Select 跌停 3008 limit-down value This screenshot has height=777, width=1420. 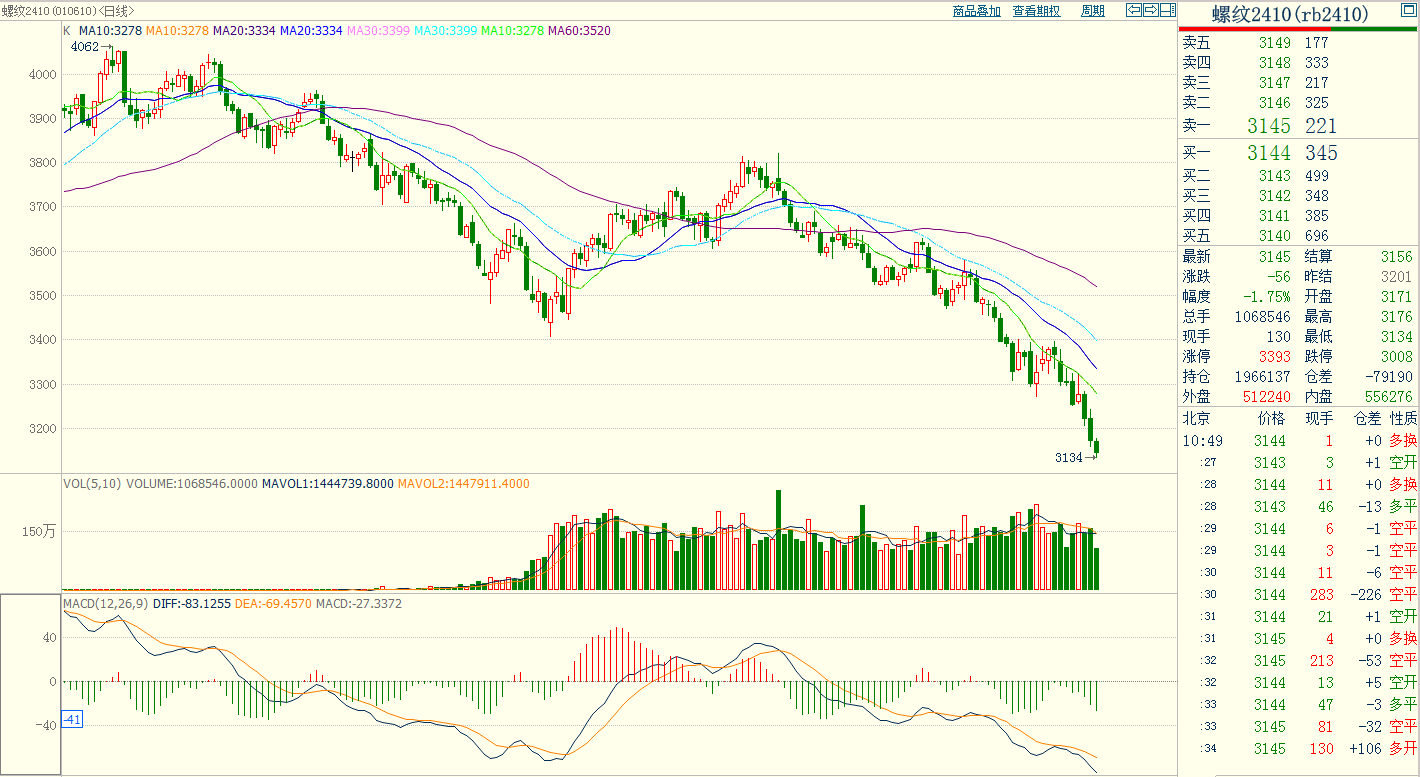point(1397,357)
